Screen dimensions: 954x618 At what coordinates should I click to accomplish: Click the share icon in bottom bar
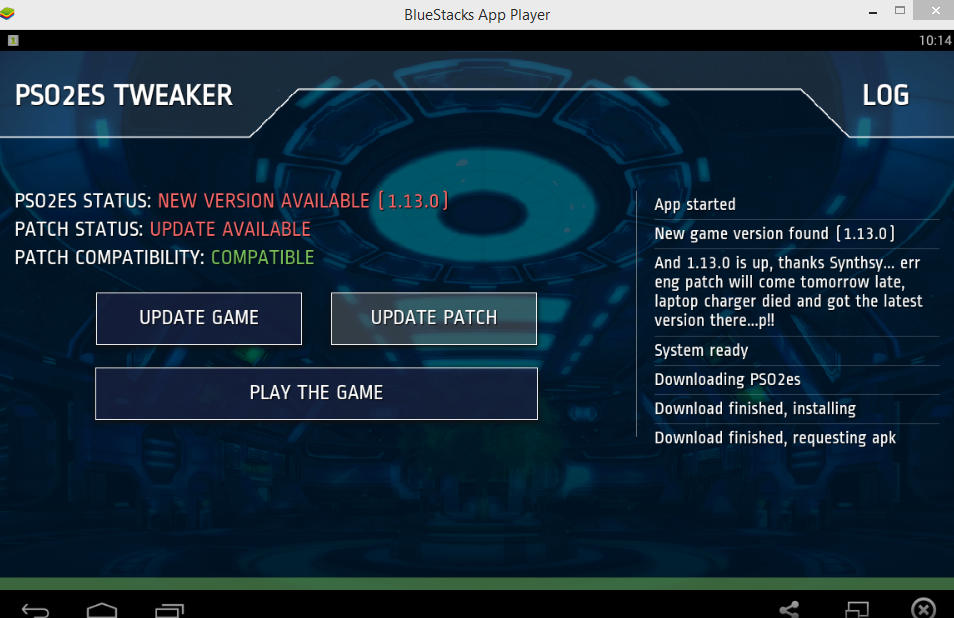click(790, 609)
